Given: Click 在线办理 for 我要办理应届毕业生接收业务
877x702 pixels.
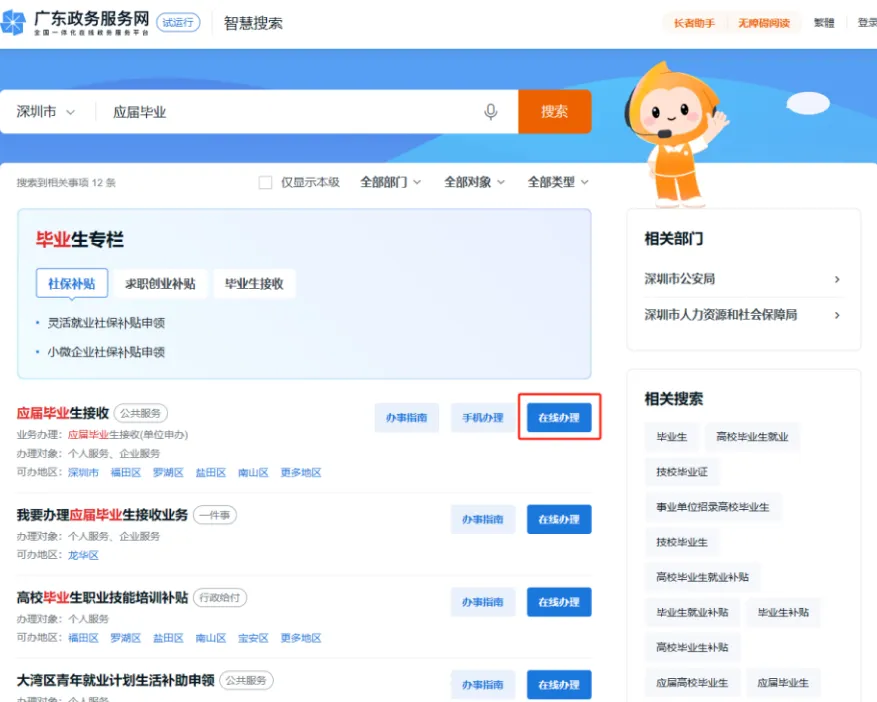Looking at the screenshot, I should 559,520.
